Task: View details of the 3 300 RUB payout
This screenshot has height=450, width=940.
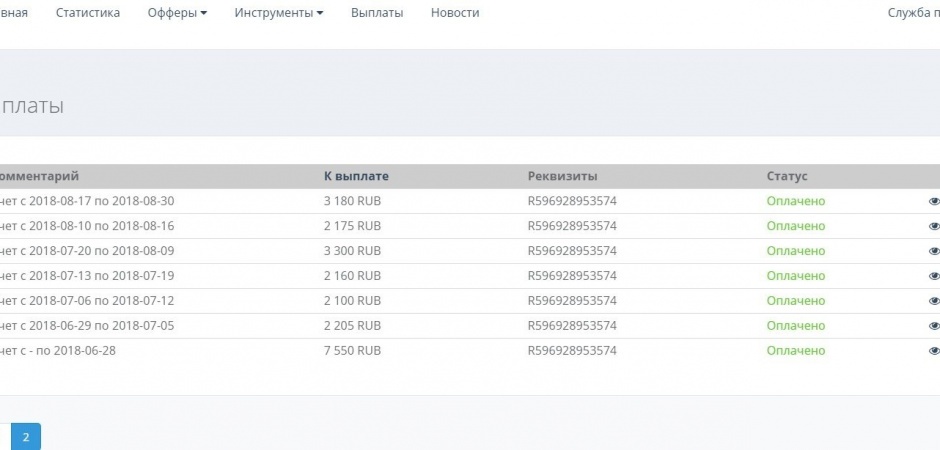Action: [934, 251]
